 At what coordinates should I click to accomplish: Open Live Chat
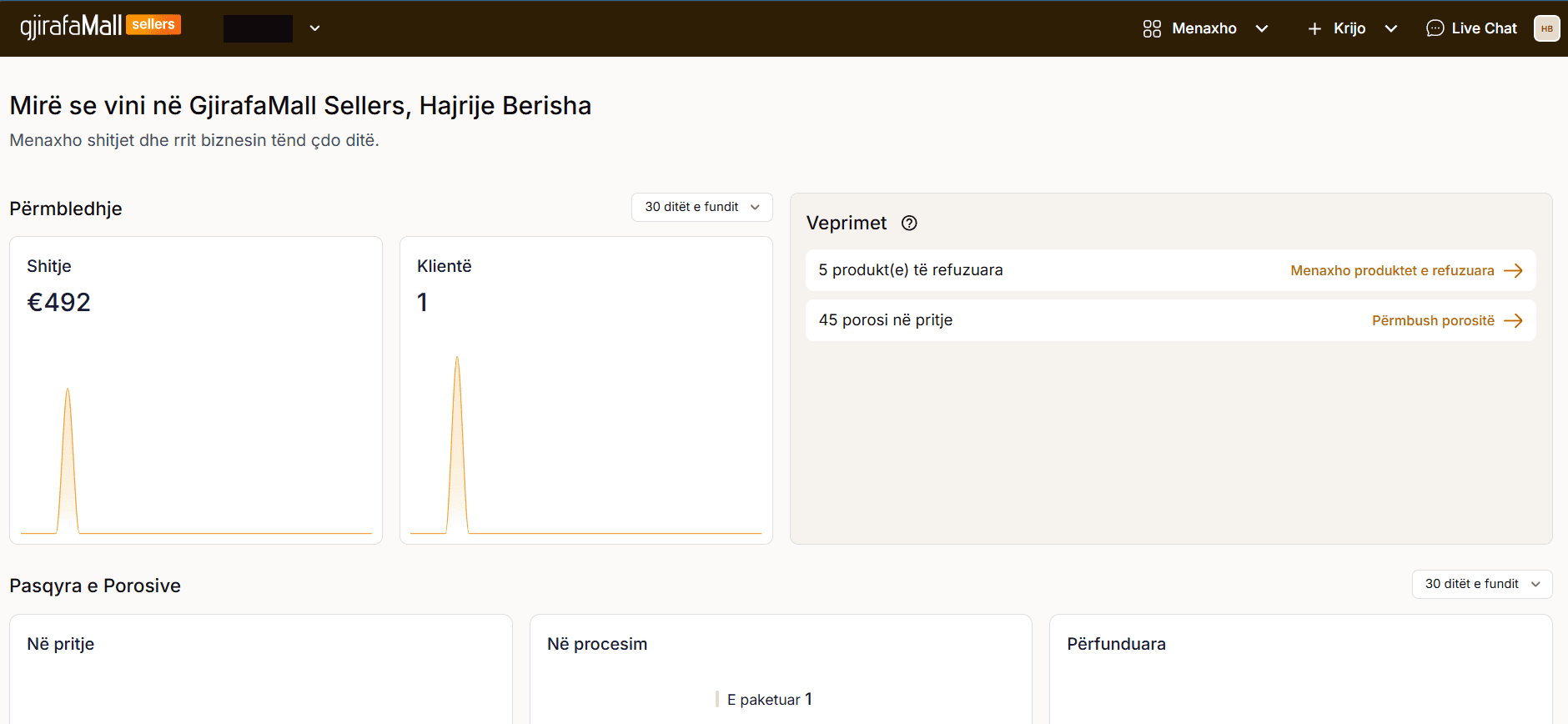[1471, 28]
